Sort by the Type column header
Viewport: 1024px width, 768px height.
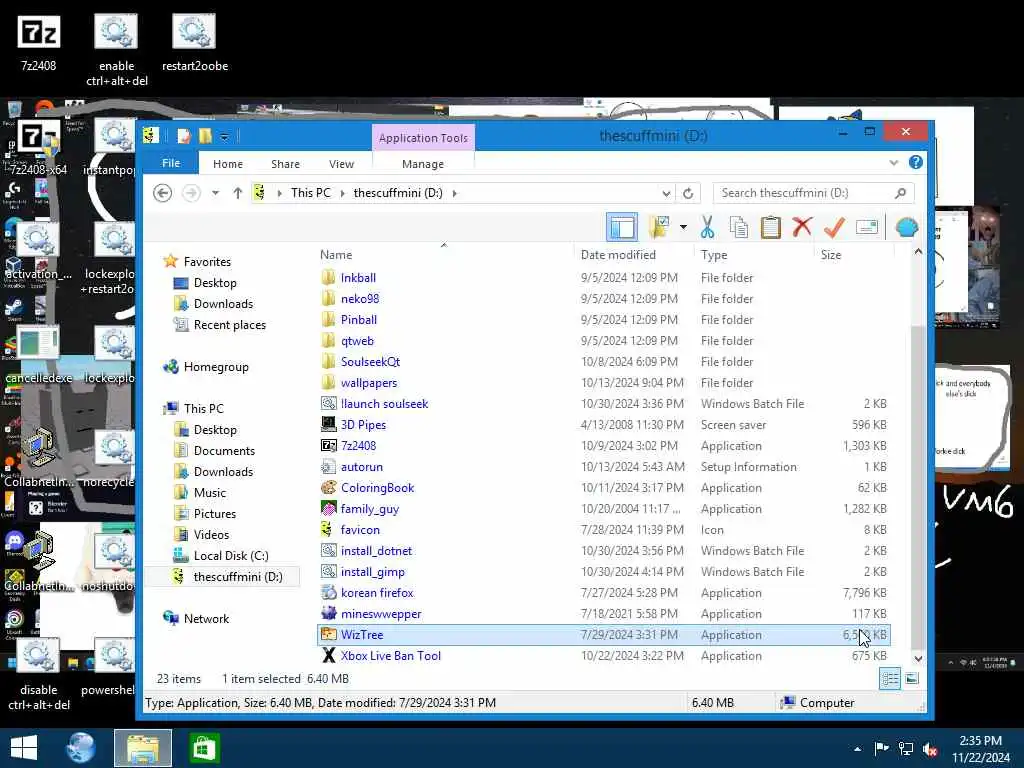tap(714, 255)
